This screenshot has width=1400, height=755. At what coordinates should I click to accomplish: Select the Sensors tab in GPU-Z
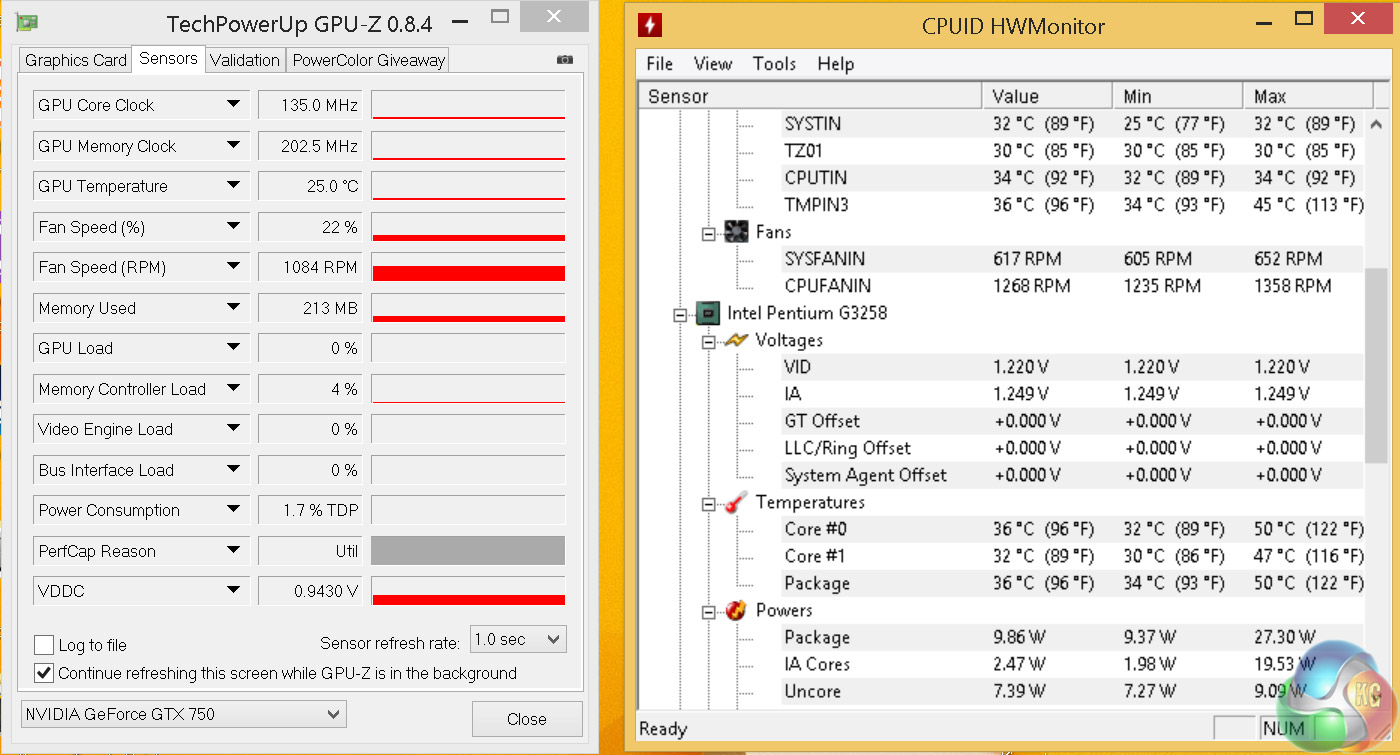[x=168, y=58]
